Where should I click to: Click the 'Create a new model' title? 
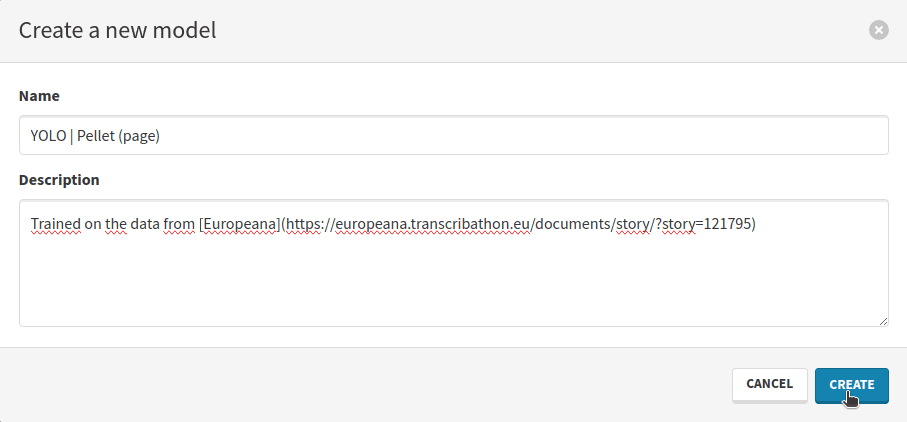[117, 31]
